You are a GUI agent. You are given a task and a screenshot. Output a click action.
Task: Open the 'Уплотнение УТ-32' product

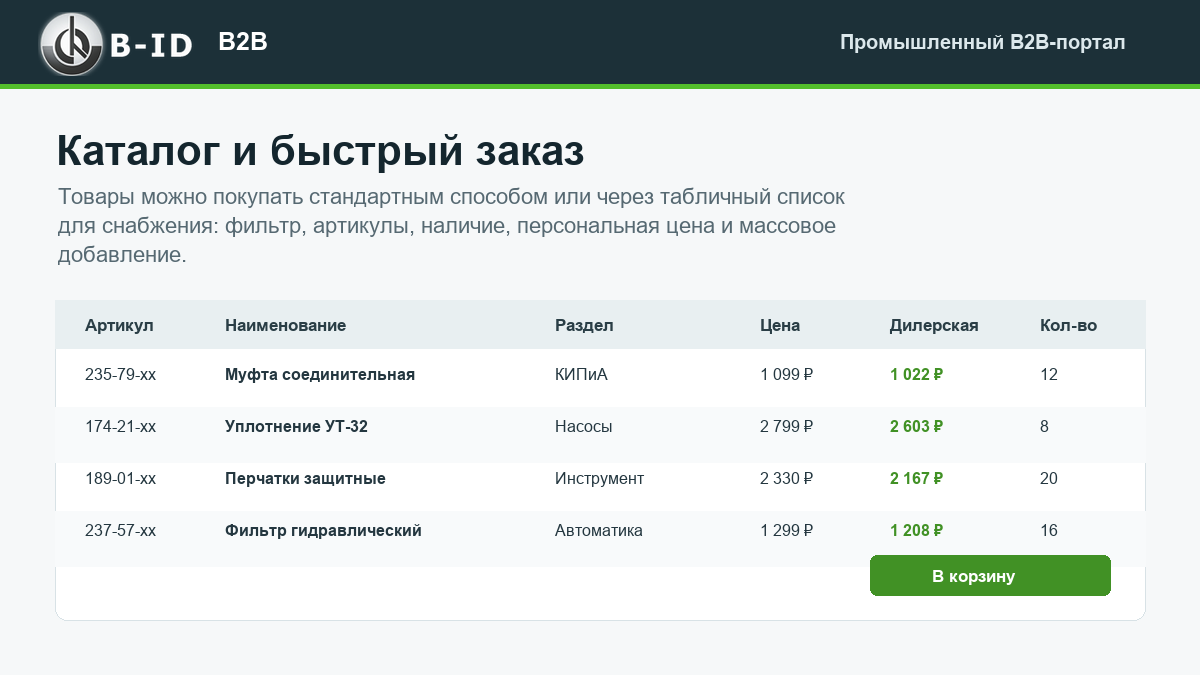[296, 427]
